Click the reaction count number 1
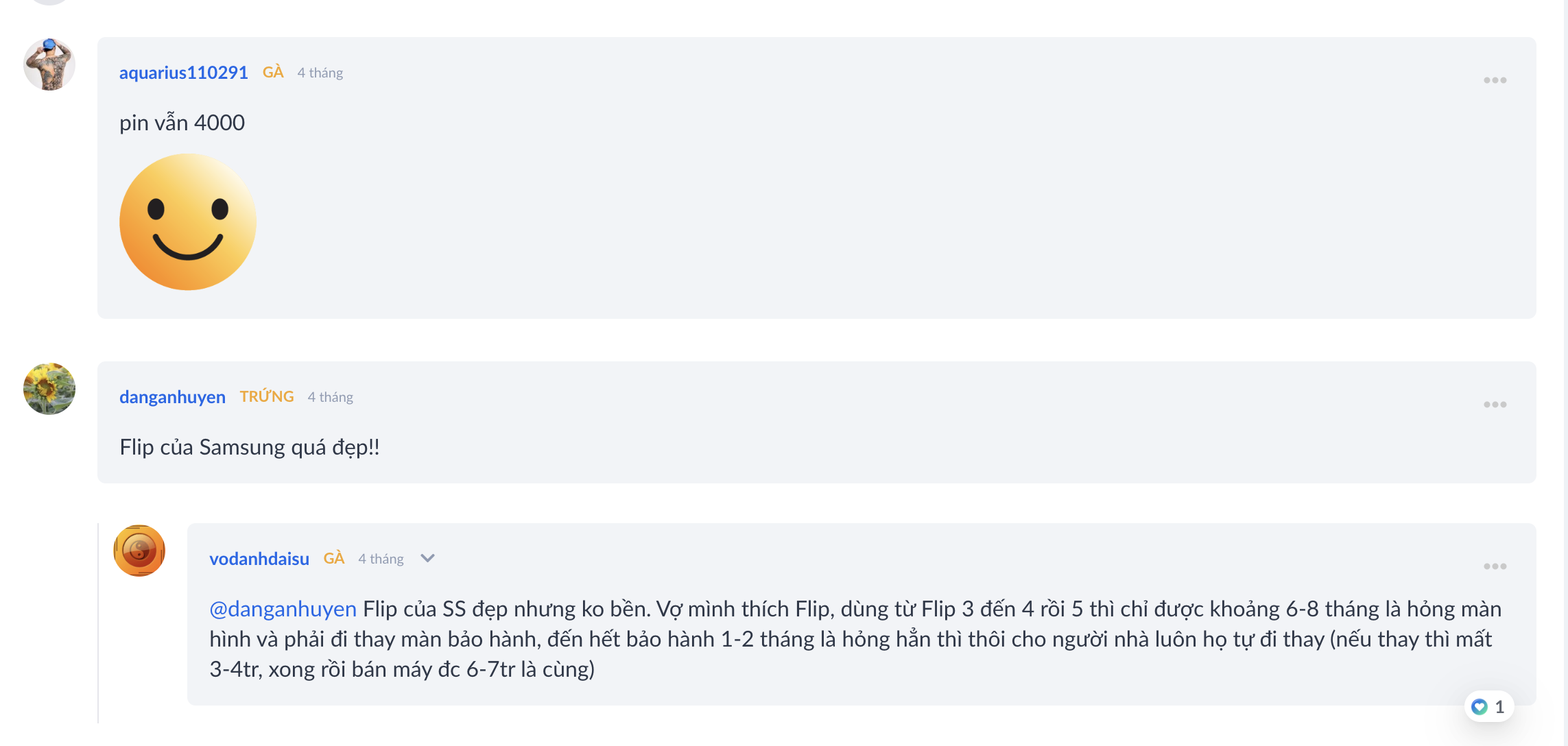This screenshot has width=1568, height=746. click(1499, 707)
